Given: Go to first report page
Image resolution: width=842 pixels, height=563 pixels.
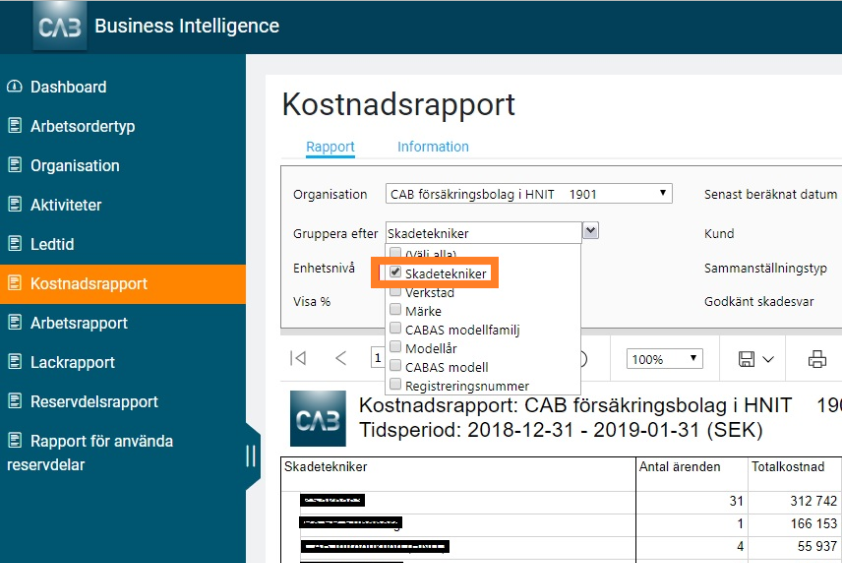Looking at the screenshot, I should tap(298, 358).
